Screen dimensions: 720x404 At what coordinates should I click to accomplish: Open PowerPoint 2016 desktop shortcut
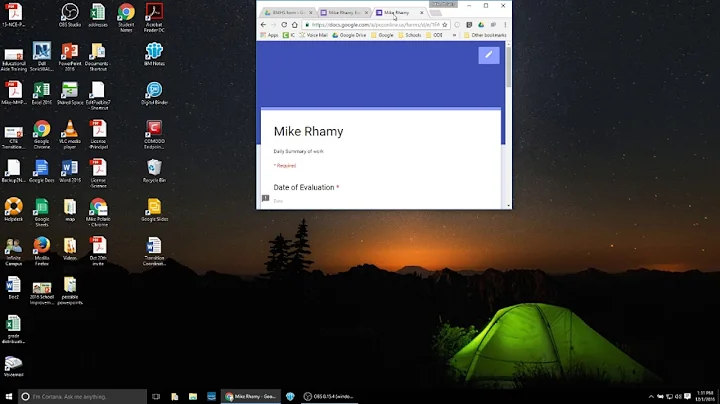coord(70,56)
